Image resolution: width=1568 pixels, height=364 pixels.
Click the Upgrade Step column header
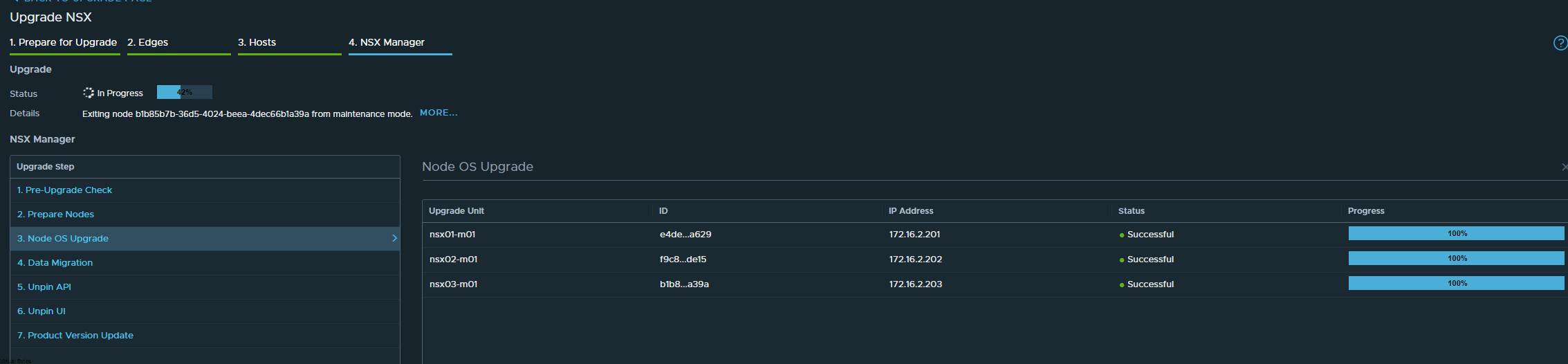(46, 167)
